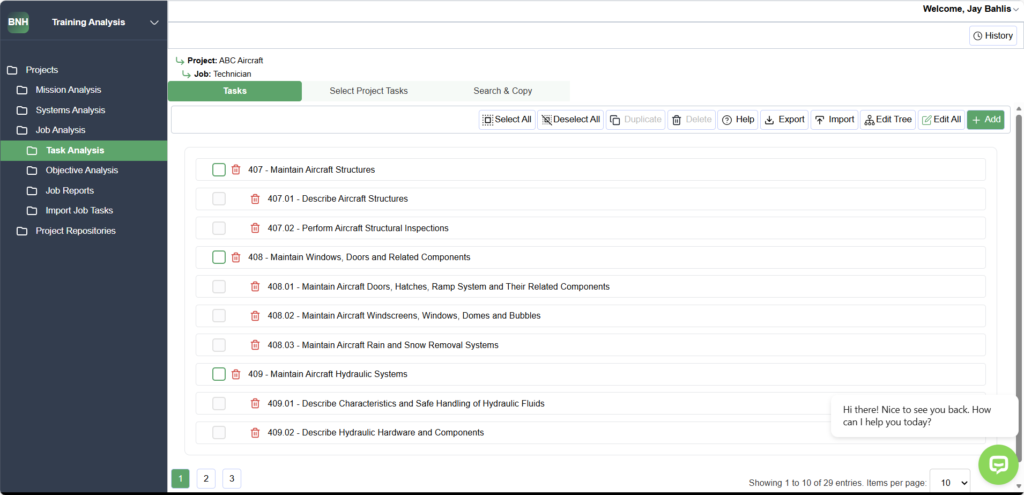The image size is (1024, 495).
Task: Open the Search & Copy tab
Action: [502, 91]
